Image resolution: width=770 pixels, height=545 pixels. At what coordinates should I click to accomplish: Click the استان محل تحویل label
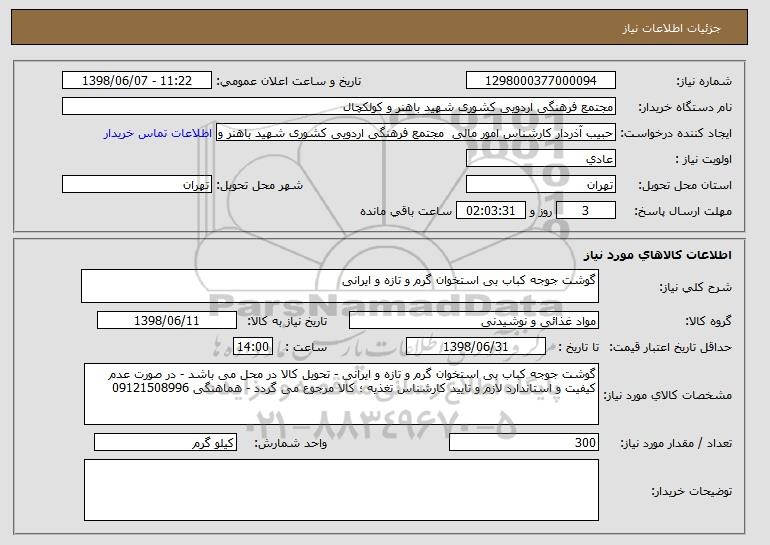tap(685, 185)
